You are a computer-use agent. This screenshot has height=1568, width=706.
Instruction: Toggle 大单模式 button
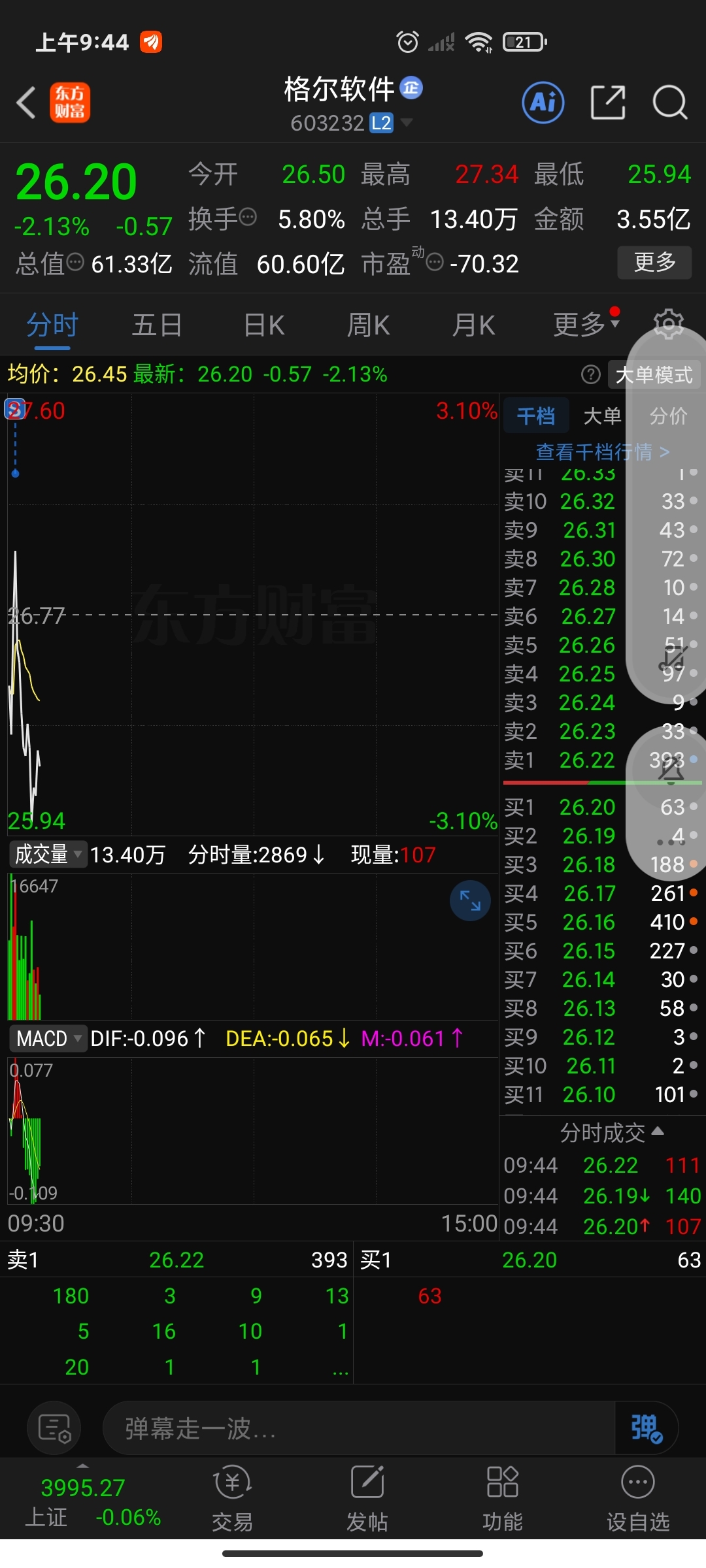tap(654, 374)
